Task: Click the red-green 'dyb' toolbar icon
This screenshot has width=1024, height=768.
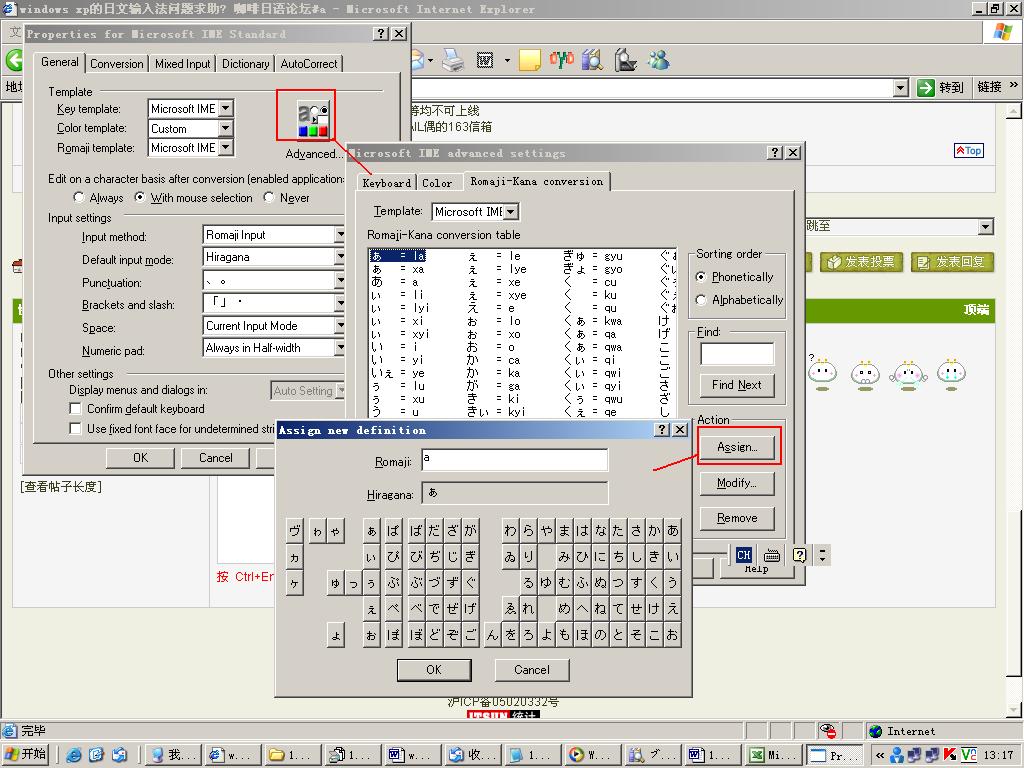Action: pyautogui.click(x=561, y=60)
